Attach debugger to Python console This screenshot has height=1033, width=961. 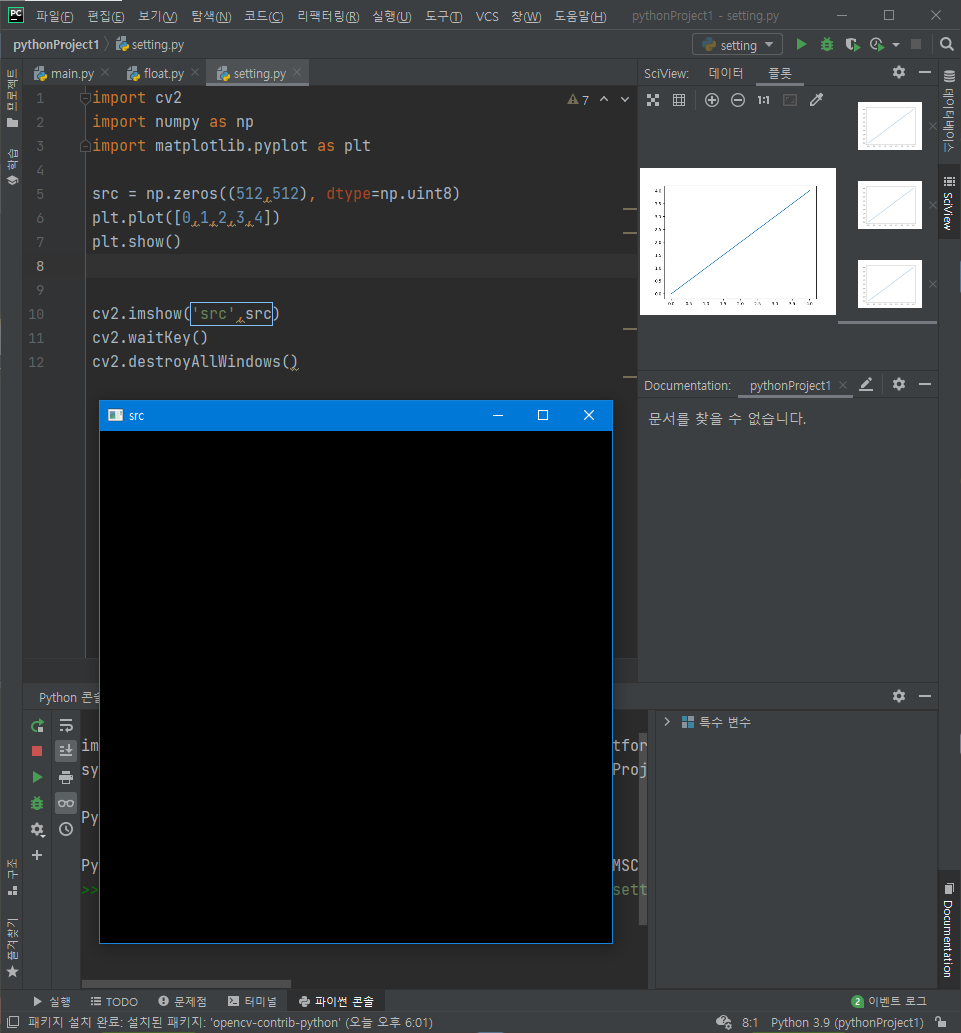pyautogui.click(x=37, y=803)
